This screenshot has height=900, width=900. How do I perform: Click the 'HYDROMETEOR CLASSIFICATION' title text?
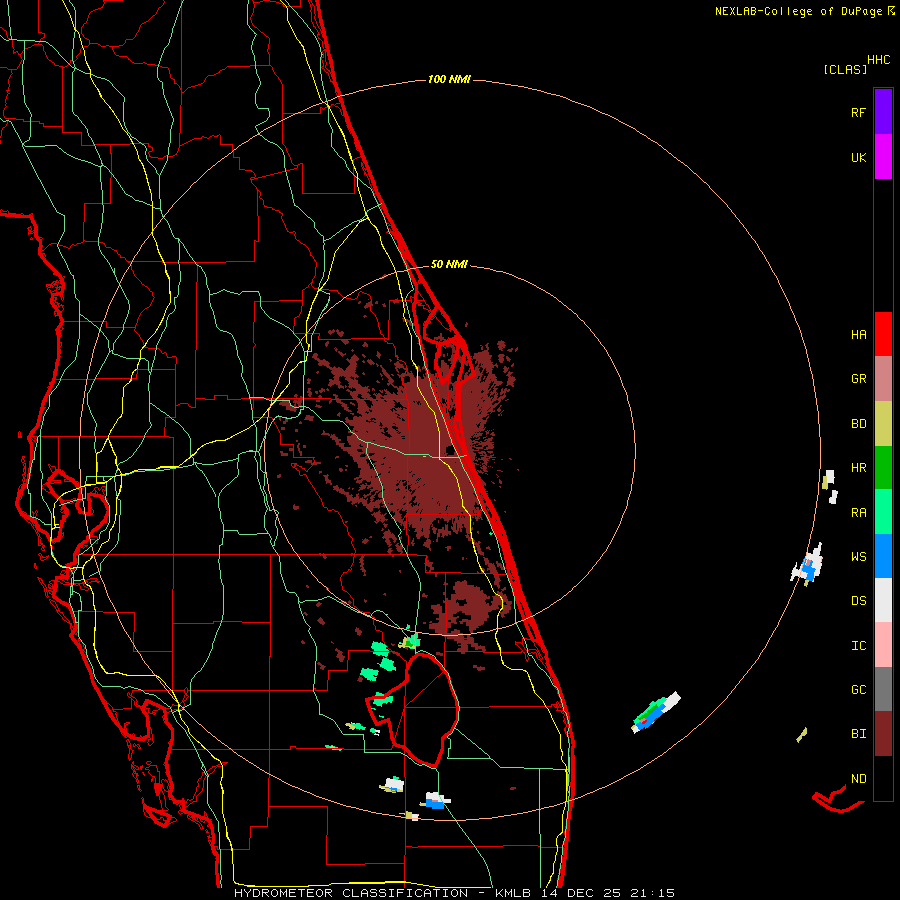(x=351, y=893)
